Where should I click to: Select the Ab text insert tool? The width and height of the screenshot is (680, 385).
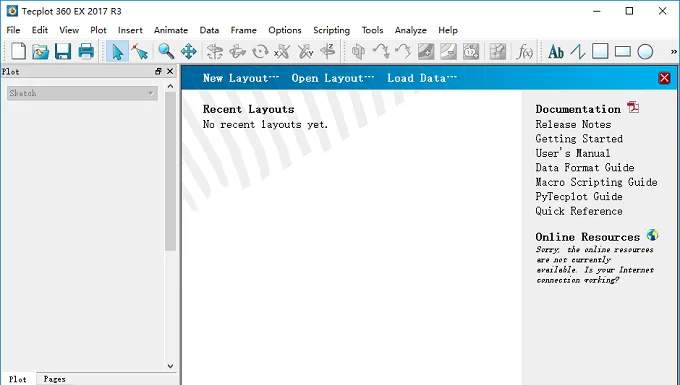pyautogui.click(x=556, y=52)
